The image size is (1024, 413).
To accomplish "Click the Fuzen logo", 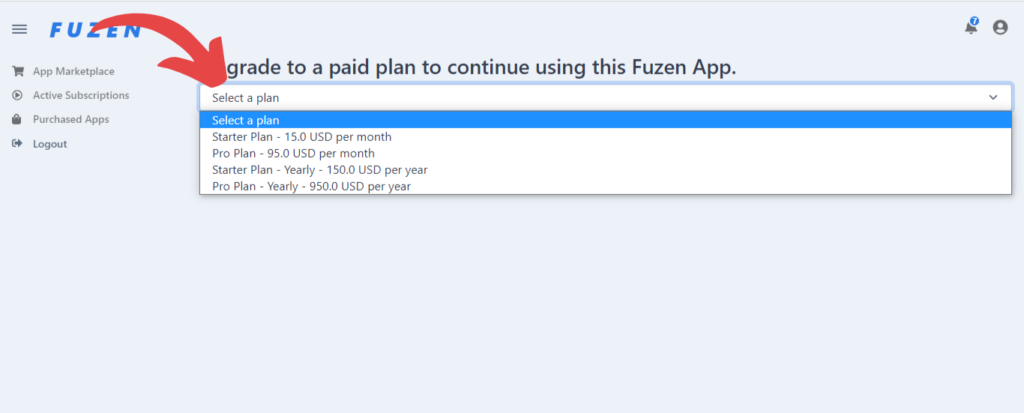I will point(95,30).
